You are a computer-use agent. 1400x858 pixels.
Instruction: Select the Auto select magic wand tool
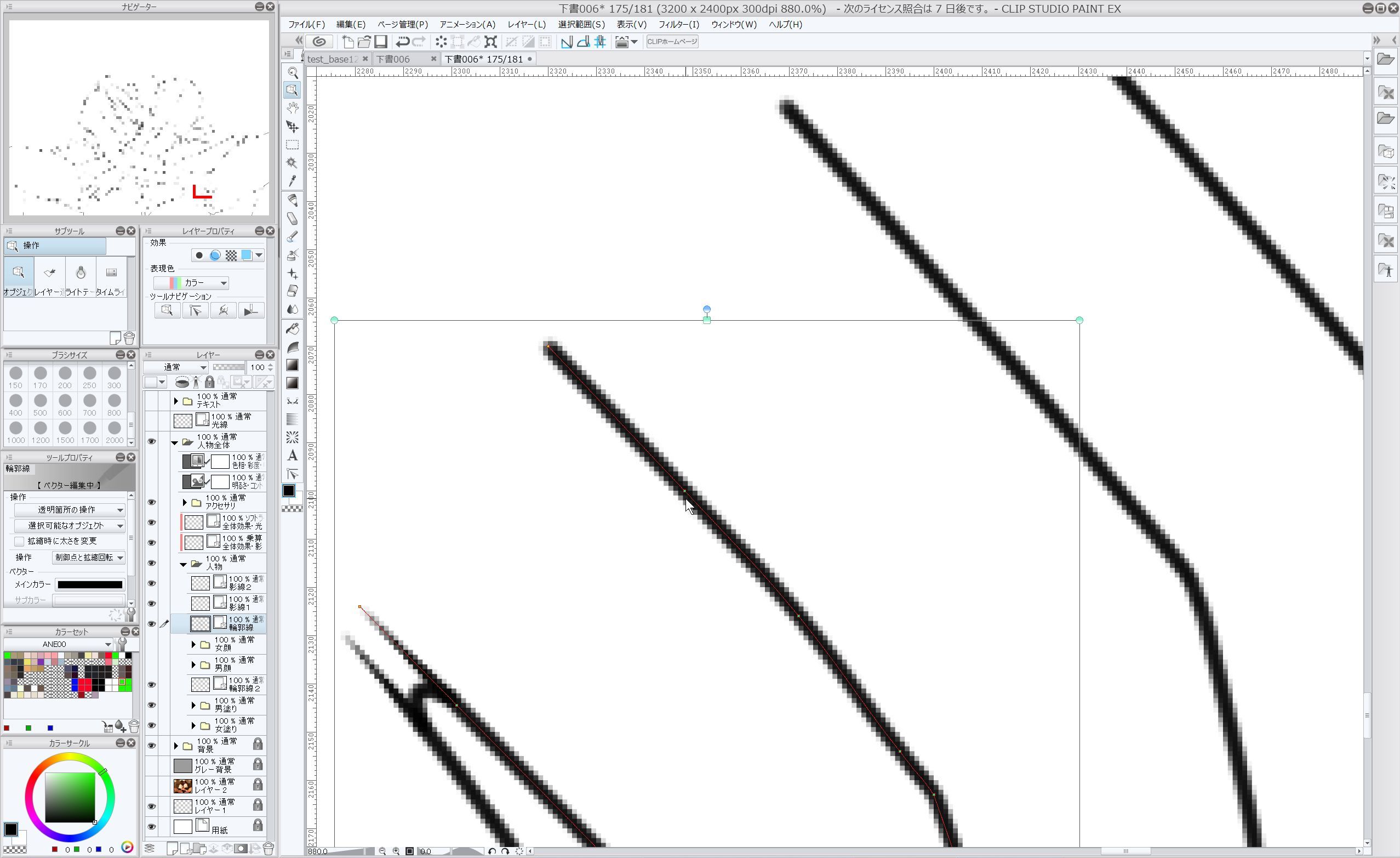coord(293,163)
